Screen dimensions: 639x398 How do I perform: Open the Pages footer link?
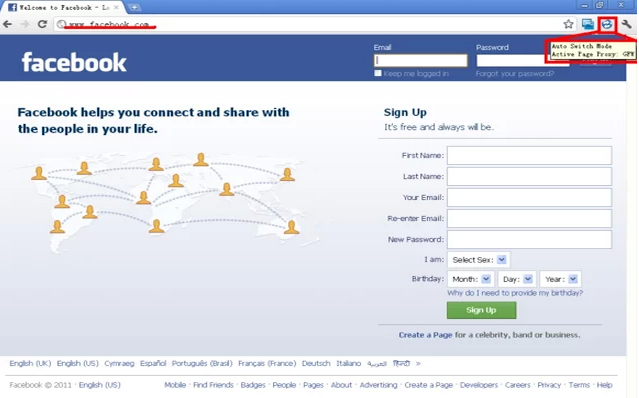[313, 385]
